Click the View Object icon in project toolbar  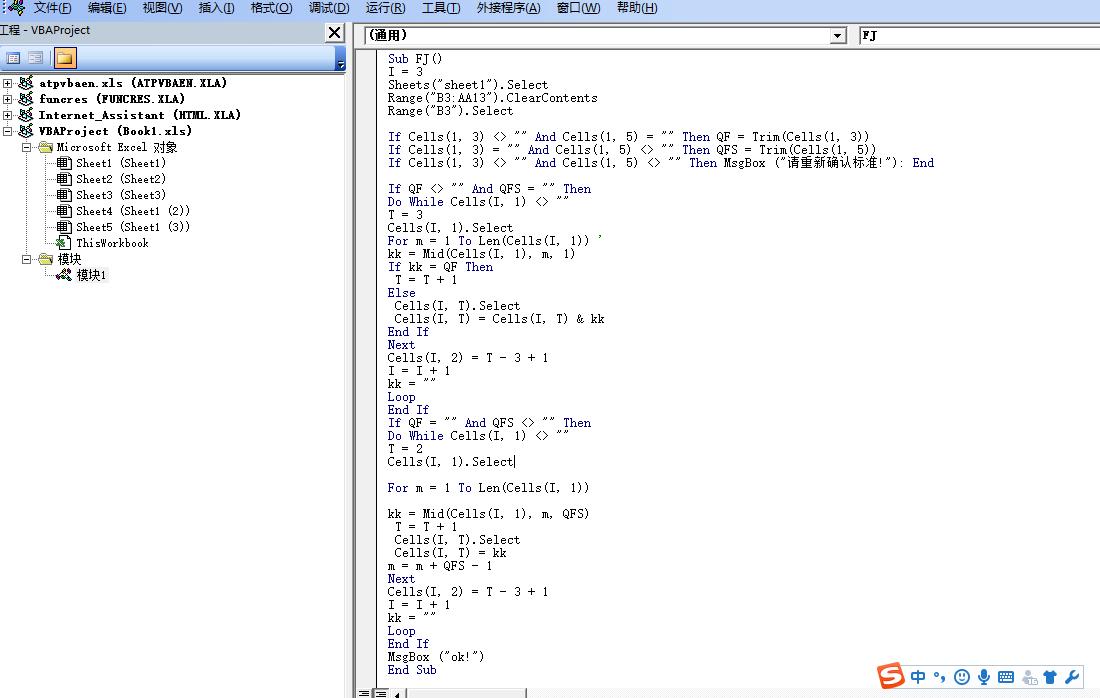[35, 58]
